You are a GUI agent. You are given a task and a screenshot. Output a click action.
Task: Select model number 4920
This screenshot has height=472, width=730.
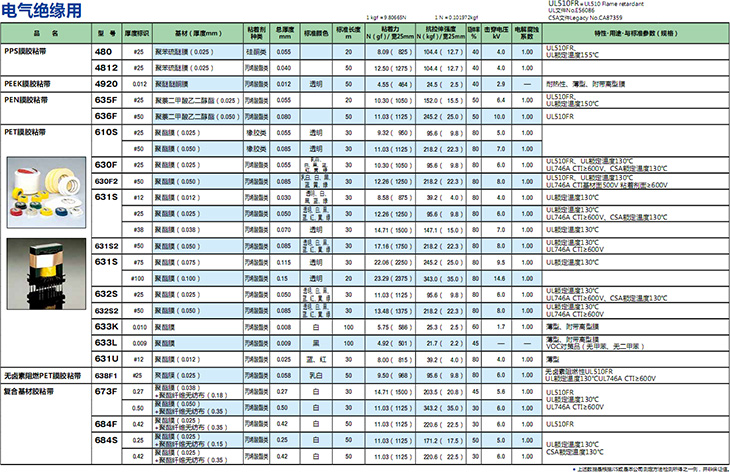click(x=106, y=84)
